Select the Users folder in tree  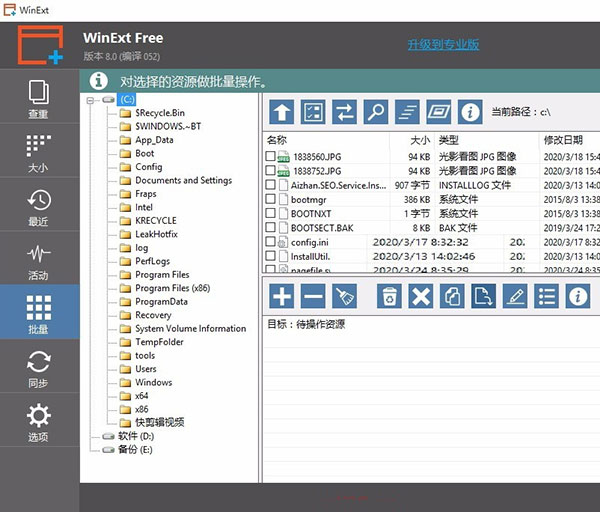145,369
